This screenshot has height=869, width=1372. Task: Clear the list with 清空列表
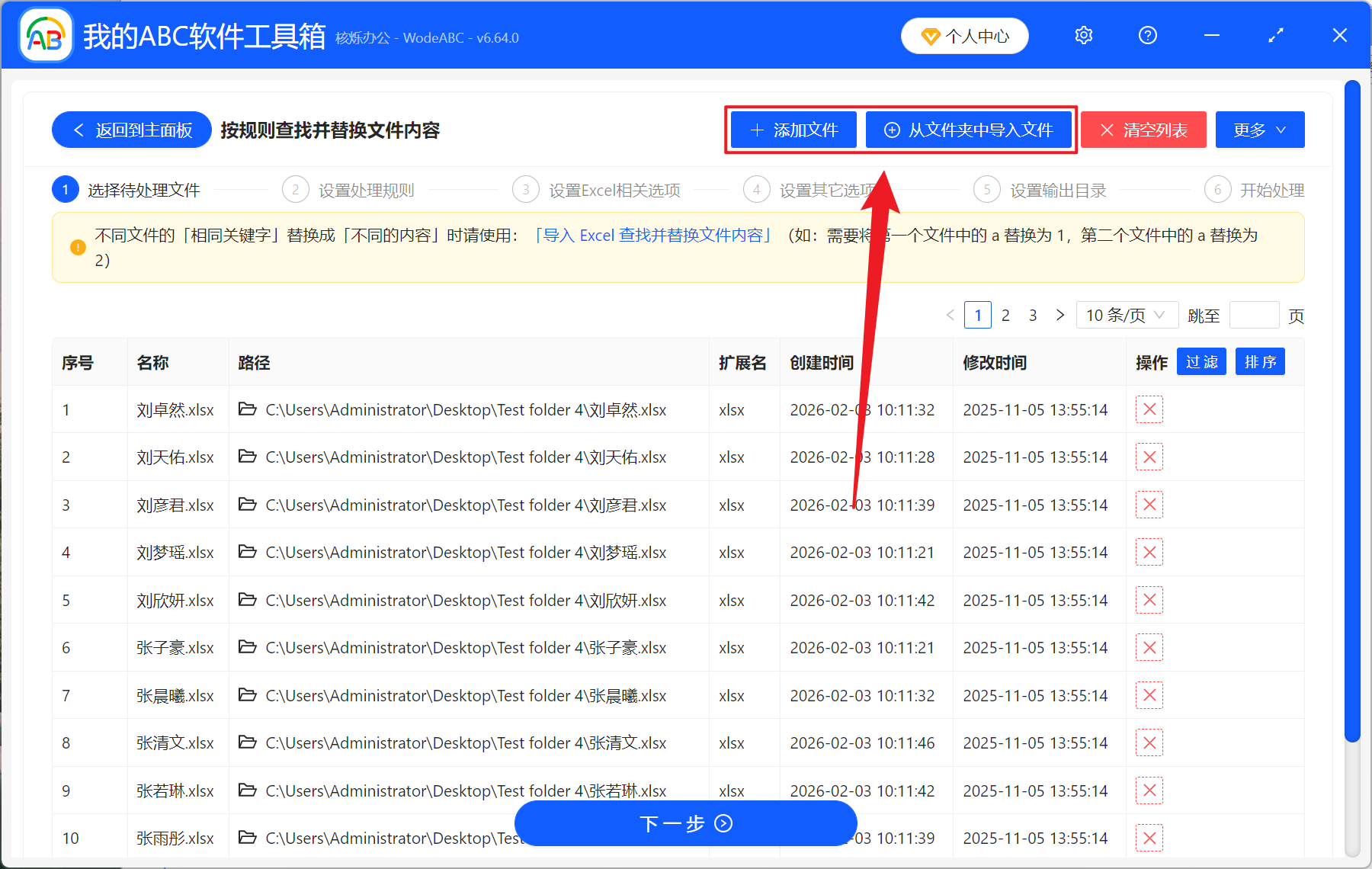(x=1143, y=130)
